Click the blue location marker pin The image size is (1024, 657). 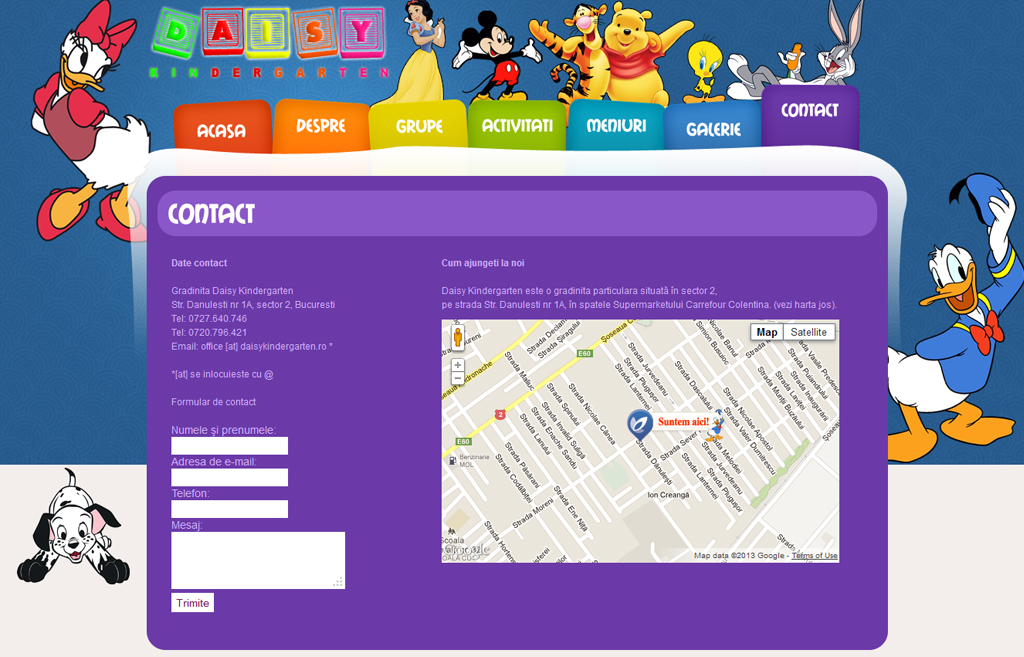pos(640,424)
